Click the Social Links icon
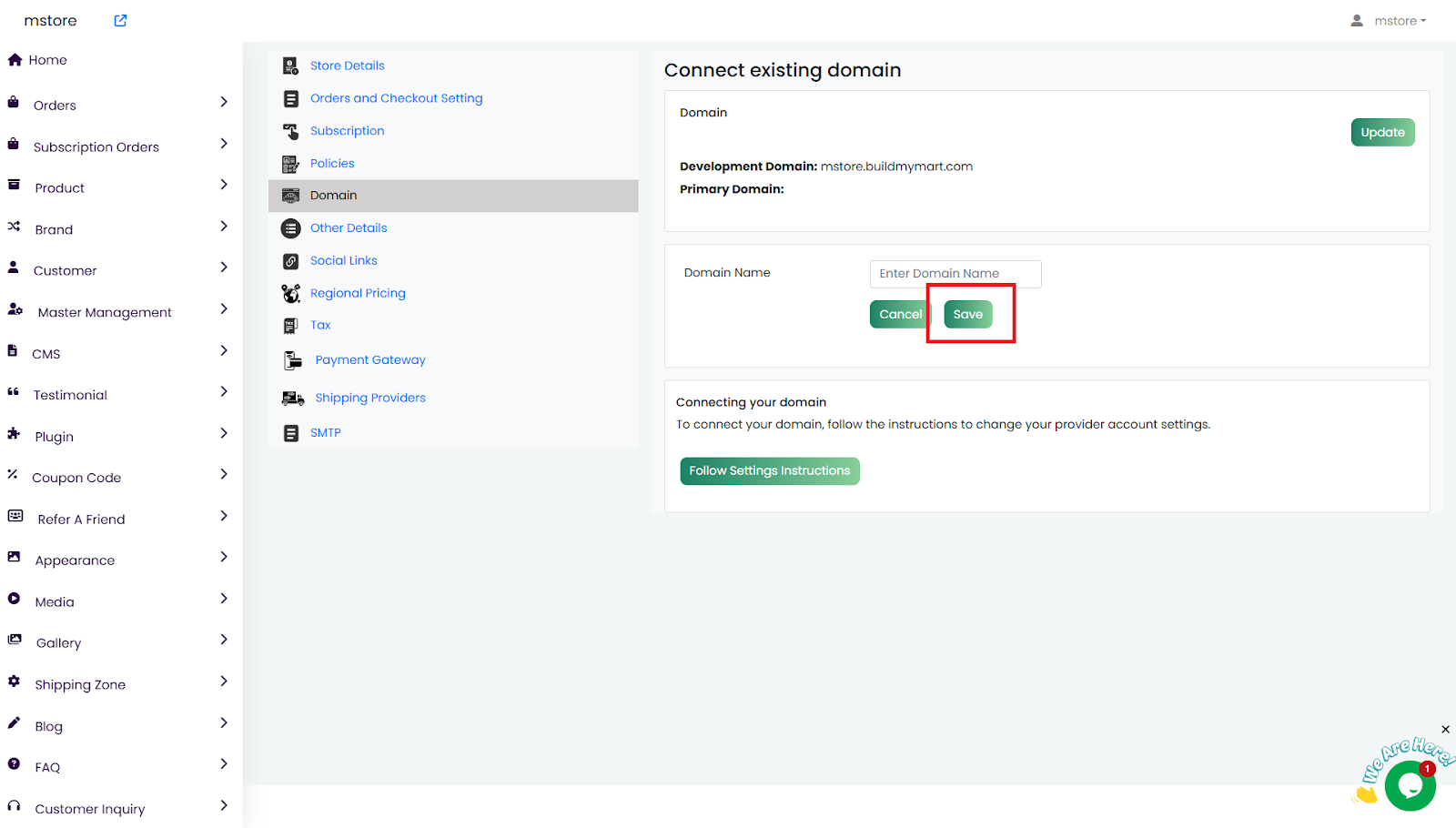Image resolution: width=1456 pixels, height=828 pixels. coord(290,261)
